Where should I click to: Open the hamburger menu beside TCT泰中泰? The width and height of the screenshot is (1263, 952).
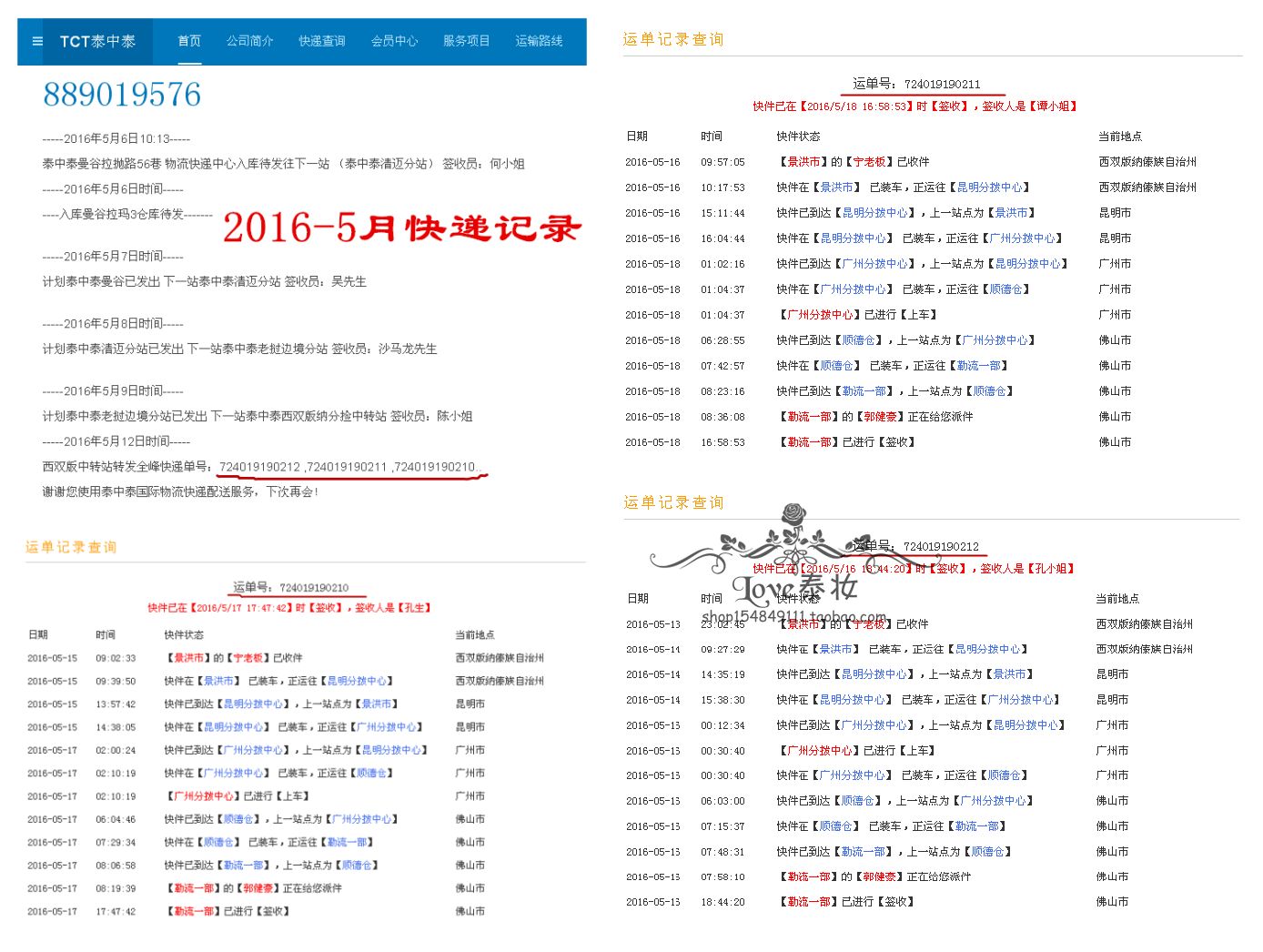point(37,41)
